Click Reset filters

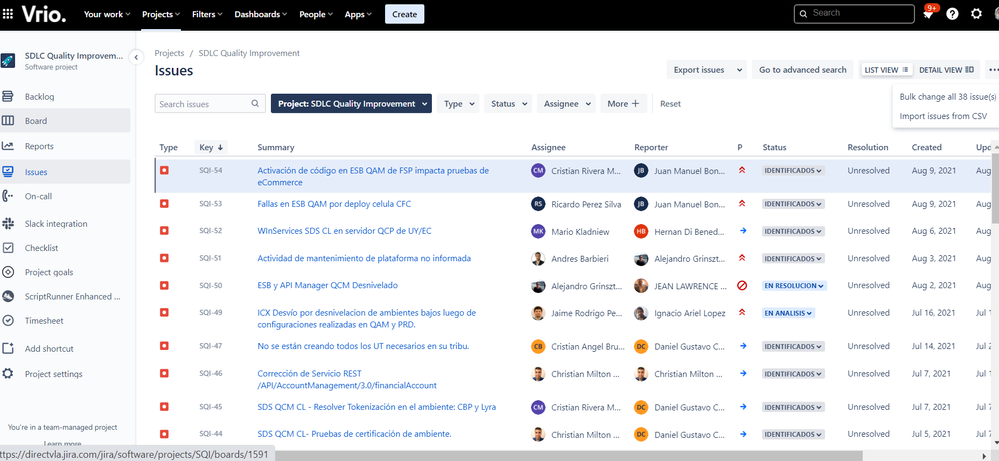(670, 104)
